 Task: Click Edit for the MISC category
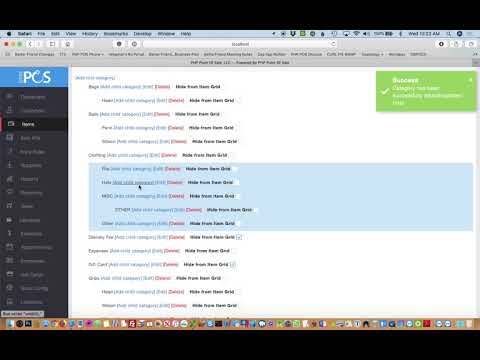tap(162, 196)
